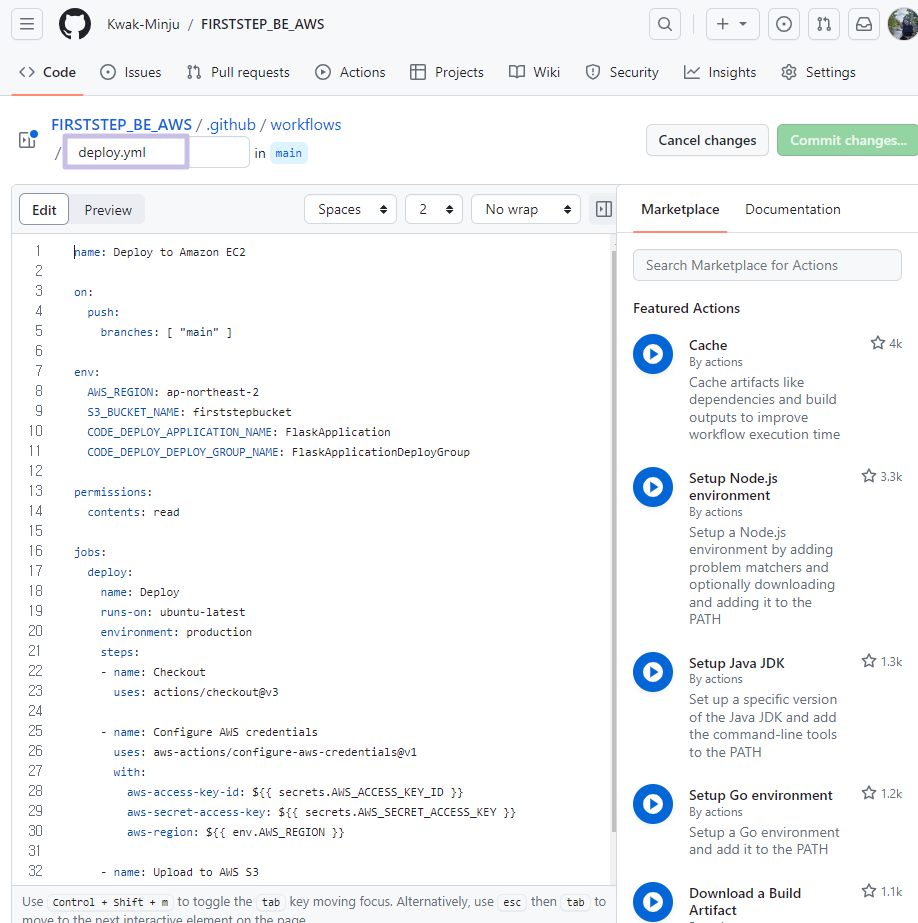Viewport: 918px width, 923px height.
Task: Click Commit changes button
Action: 847,140
